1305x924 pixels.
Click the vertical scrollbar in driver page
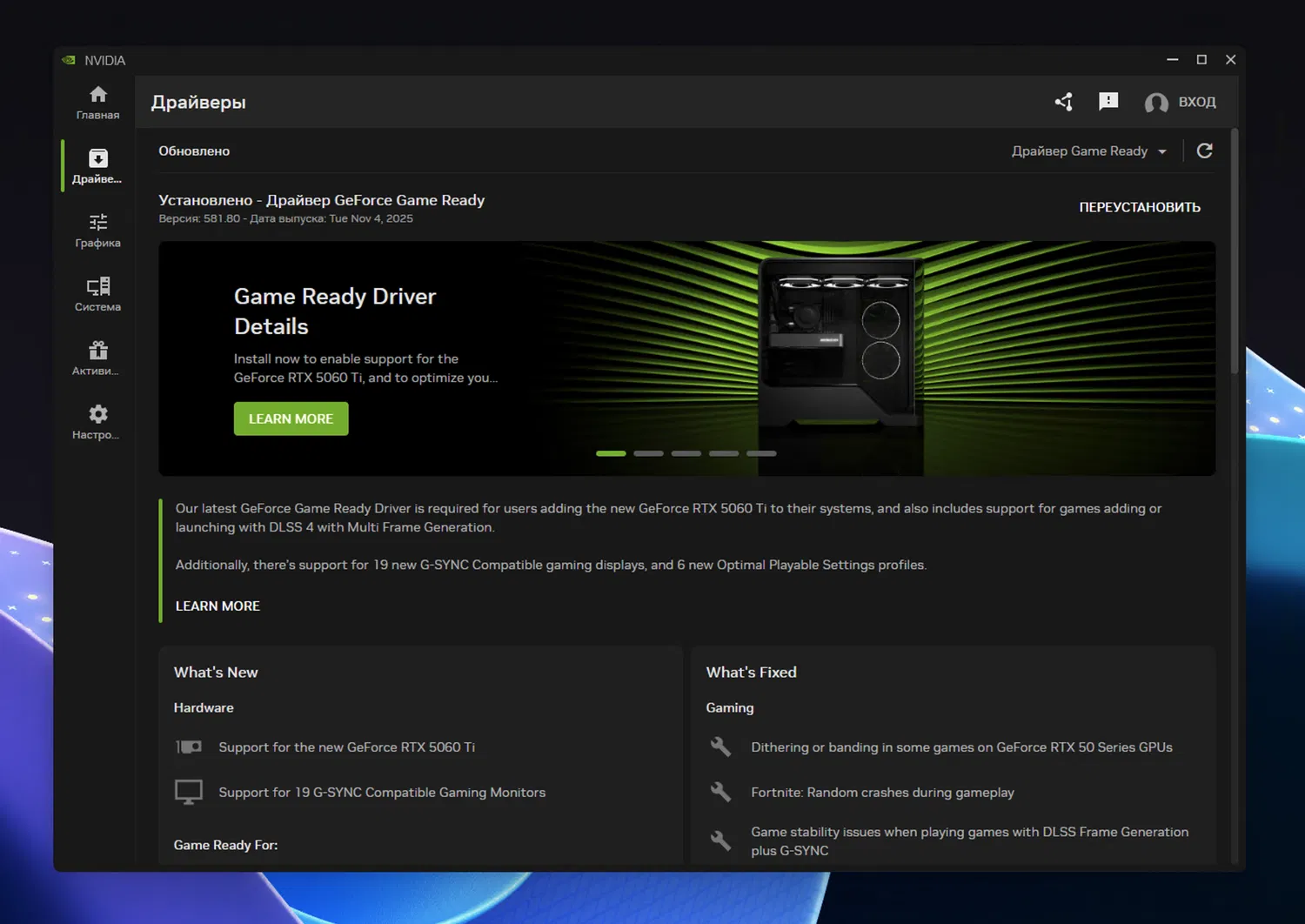point(1234,252)
